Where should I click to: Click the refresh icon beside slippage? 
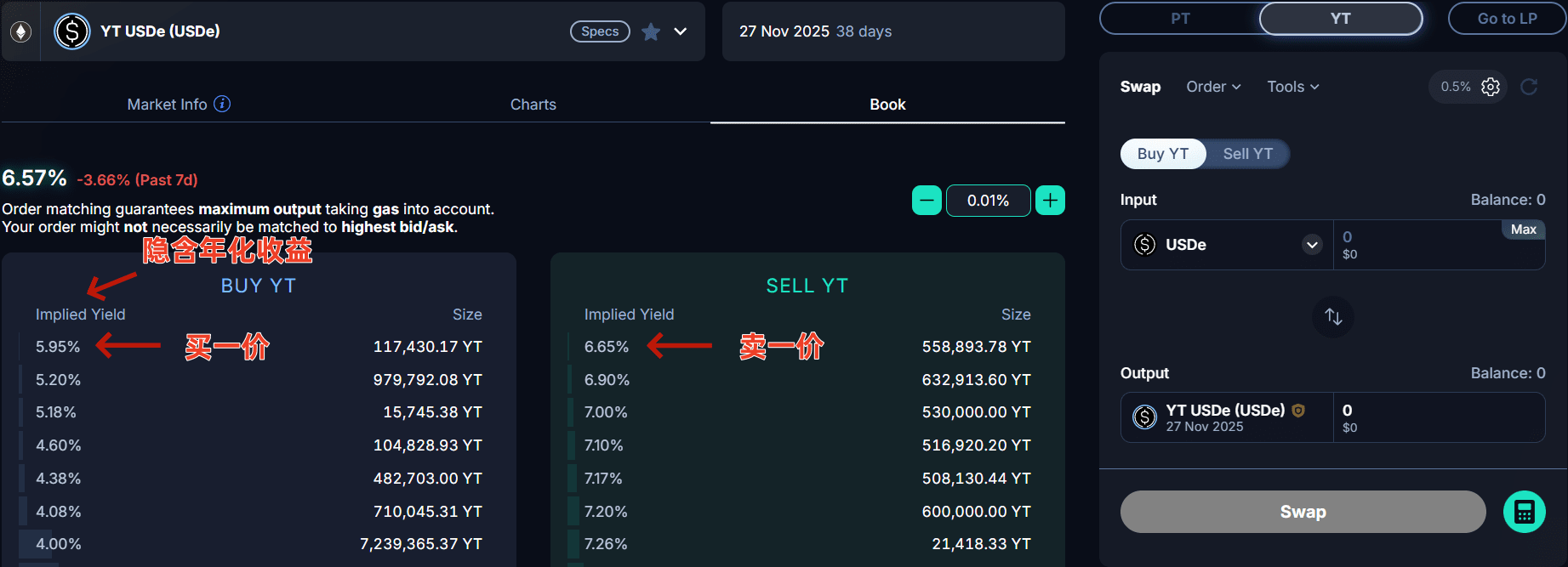click(1529, 87)
